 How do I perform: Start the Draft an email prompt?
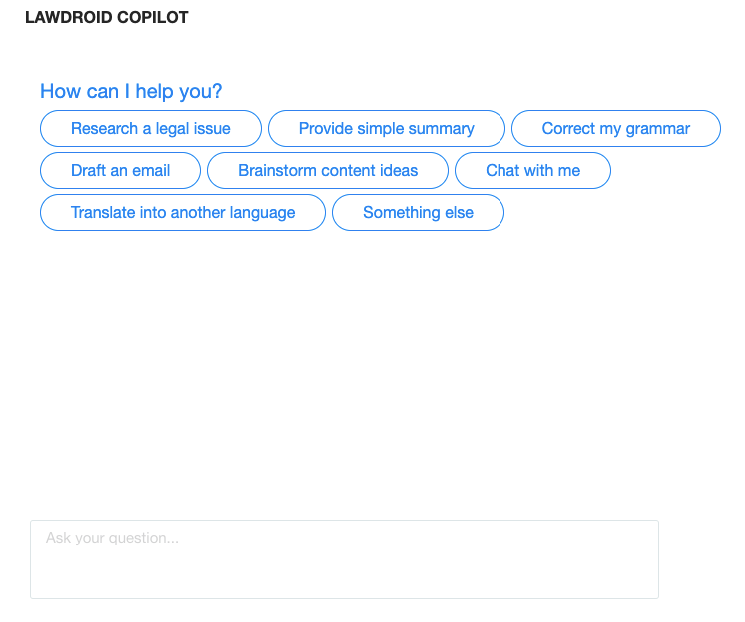pos(120,170)
